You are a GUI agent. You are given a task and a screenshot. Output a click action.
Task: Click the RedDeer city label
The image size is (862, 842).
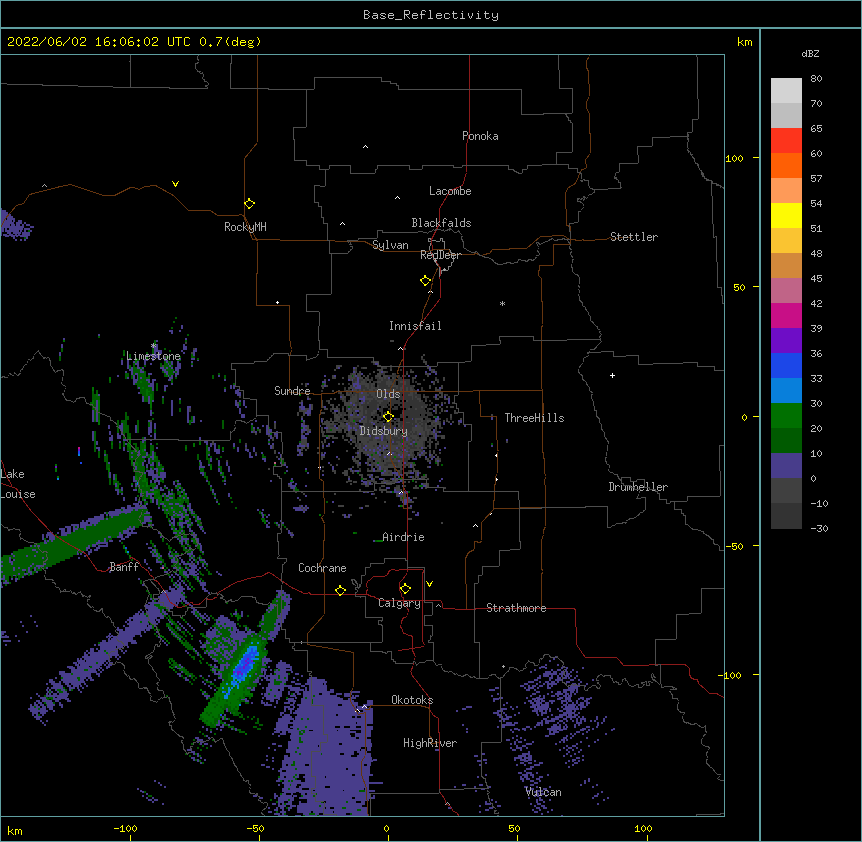[x=440, y=255]
